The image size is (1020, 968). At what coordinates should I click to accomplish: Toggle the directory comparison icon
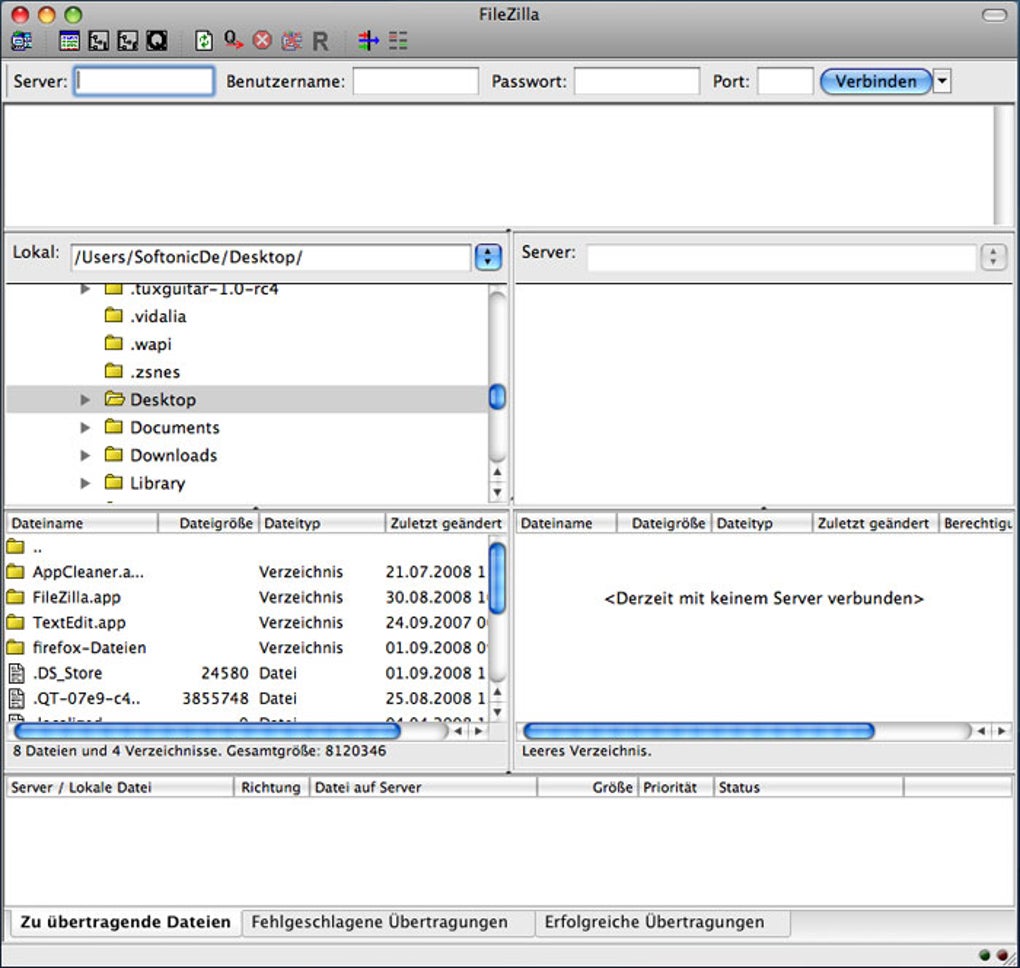[398, 41]
